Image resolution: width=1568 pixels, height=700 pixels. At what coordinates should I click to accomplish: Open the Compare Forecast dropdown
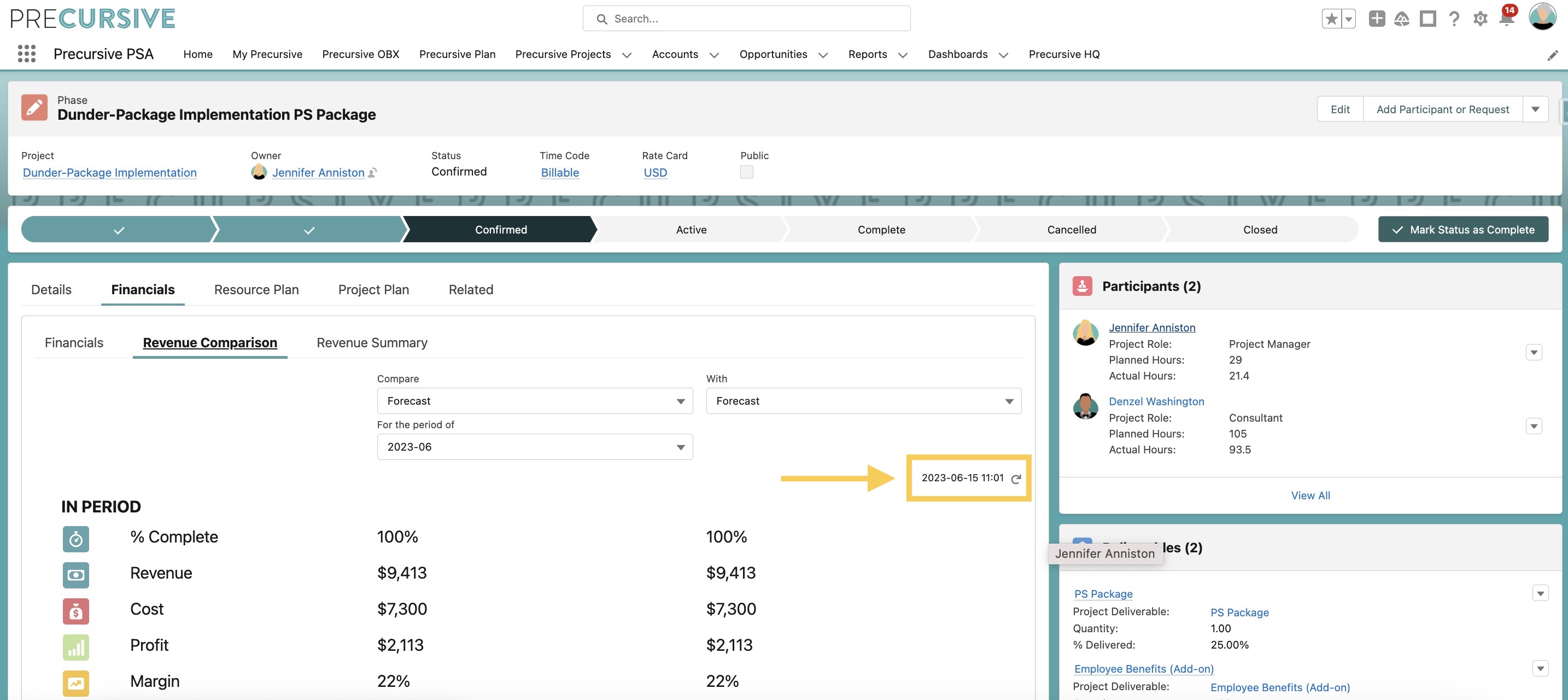click(x=534, y=400)
